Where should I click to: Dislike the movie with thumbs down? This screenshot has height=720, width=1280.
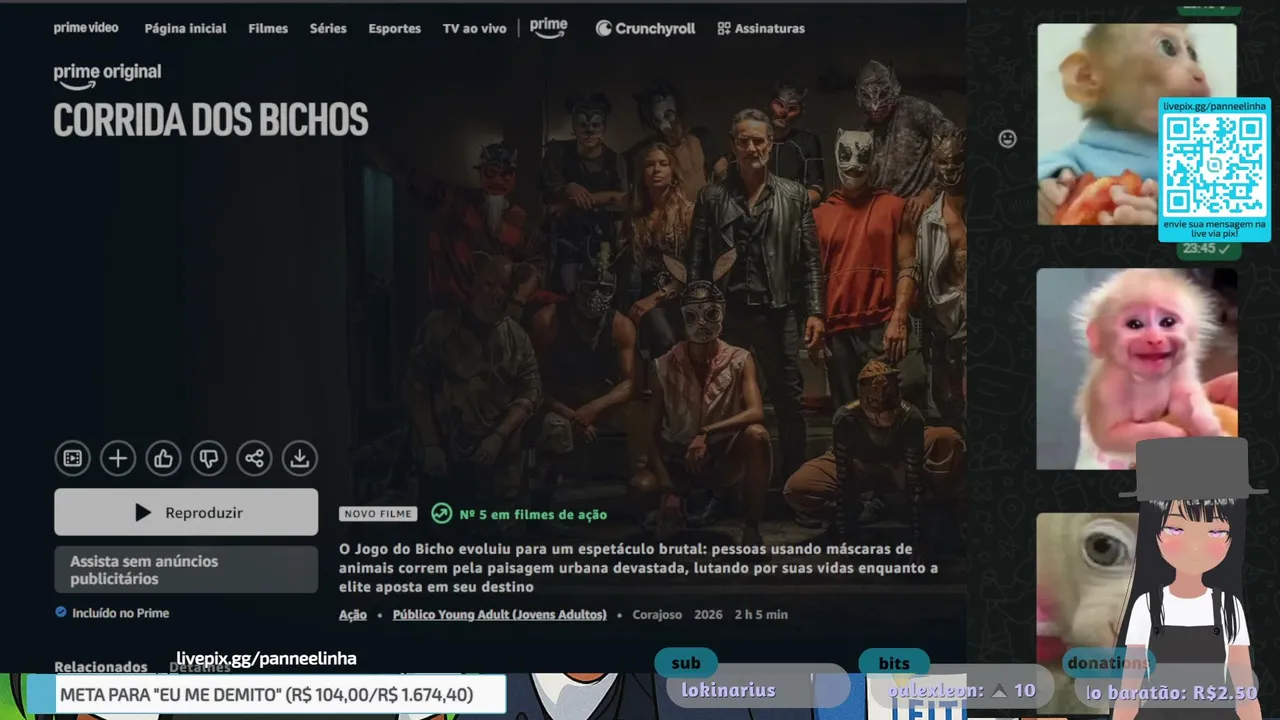(x=208, y=458)
